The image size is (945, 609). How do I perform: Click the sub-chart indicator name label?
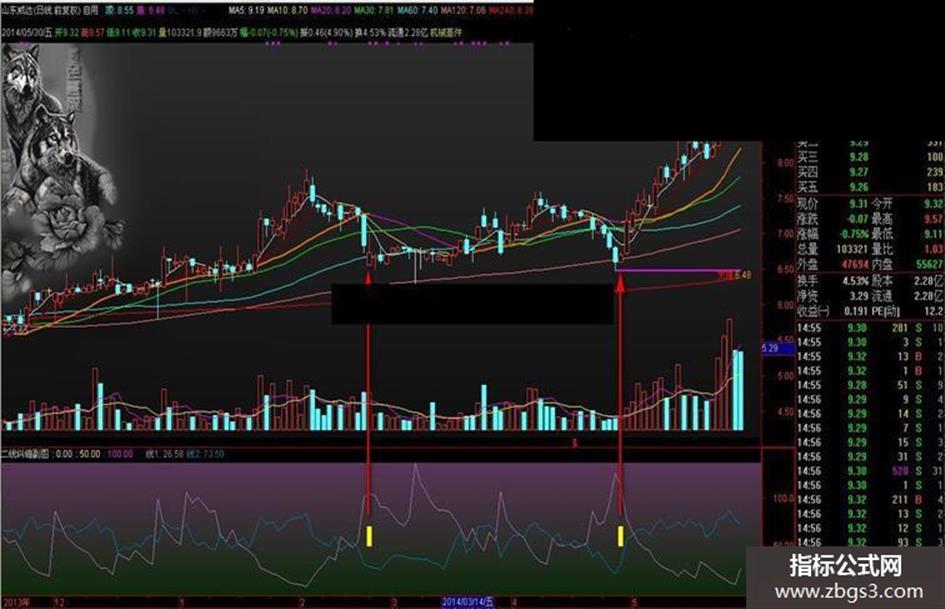[x=25, y=454]
